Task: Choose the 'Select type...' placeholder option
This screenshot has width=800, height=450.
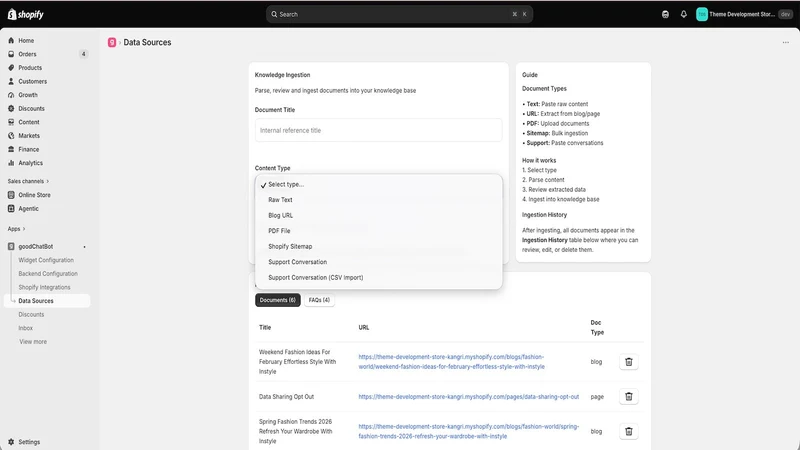Action: click(x=379, y=184)
